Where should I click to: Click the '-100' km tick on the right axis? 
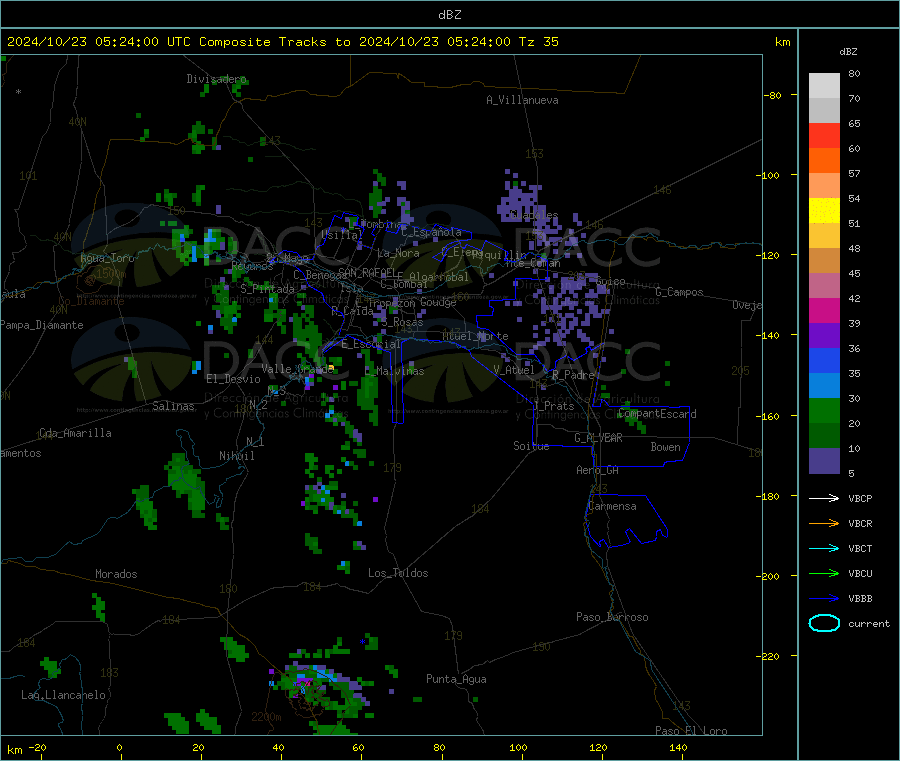tap(767, 175)
